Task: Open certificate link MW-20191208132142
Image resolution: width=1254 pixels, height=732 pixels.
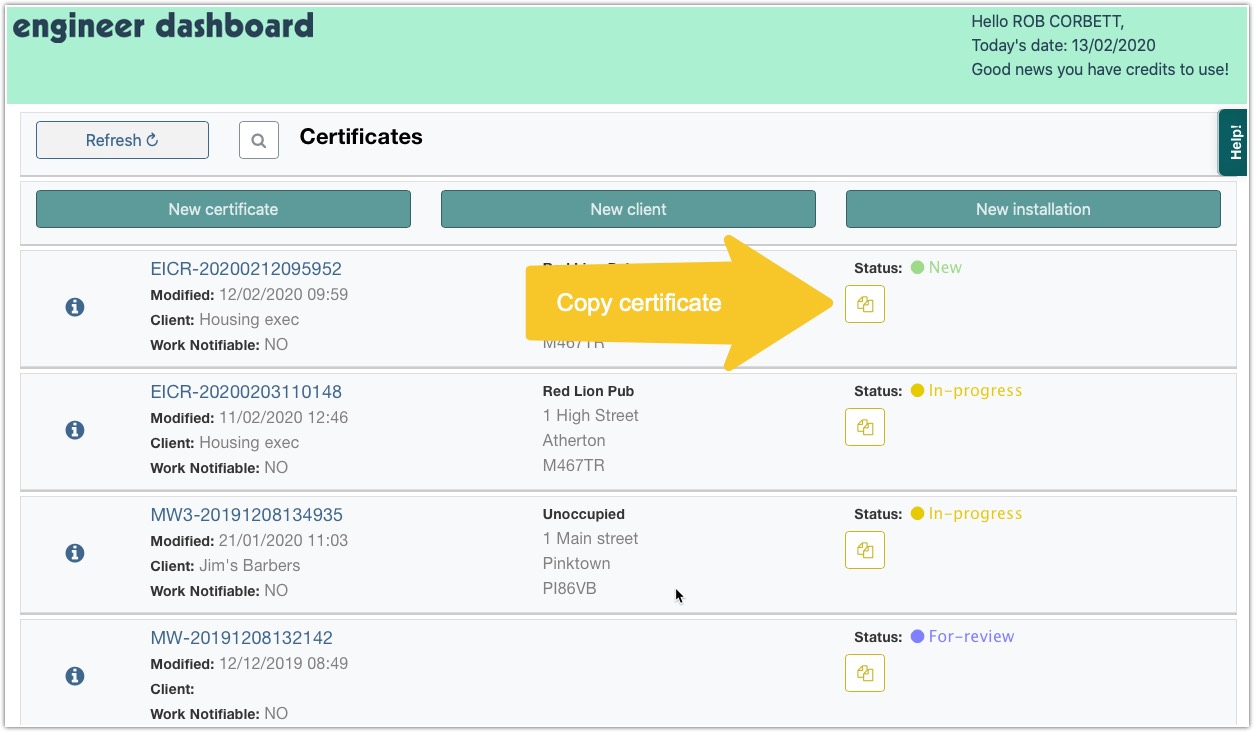Action: click(x=241, y=638)
